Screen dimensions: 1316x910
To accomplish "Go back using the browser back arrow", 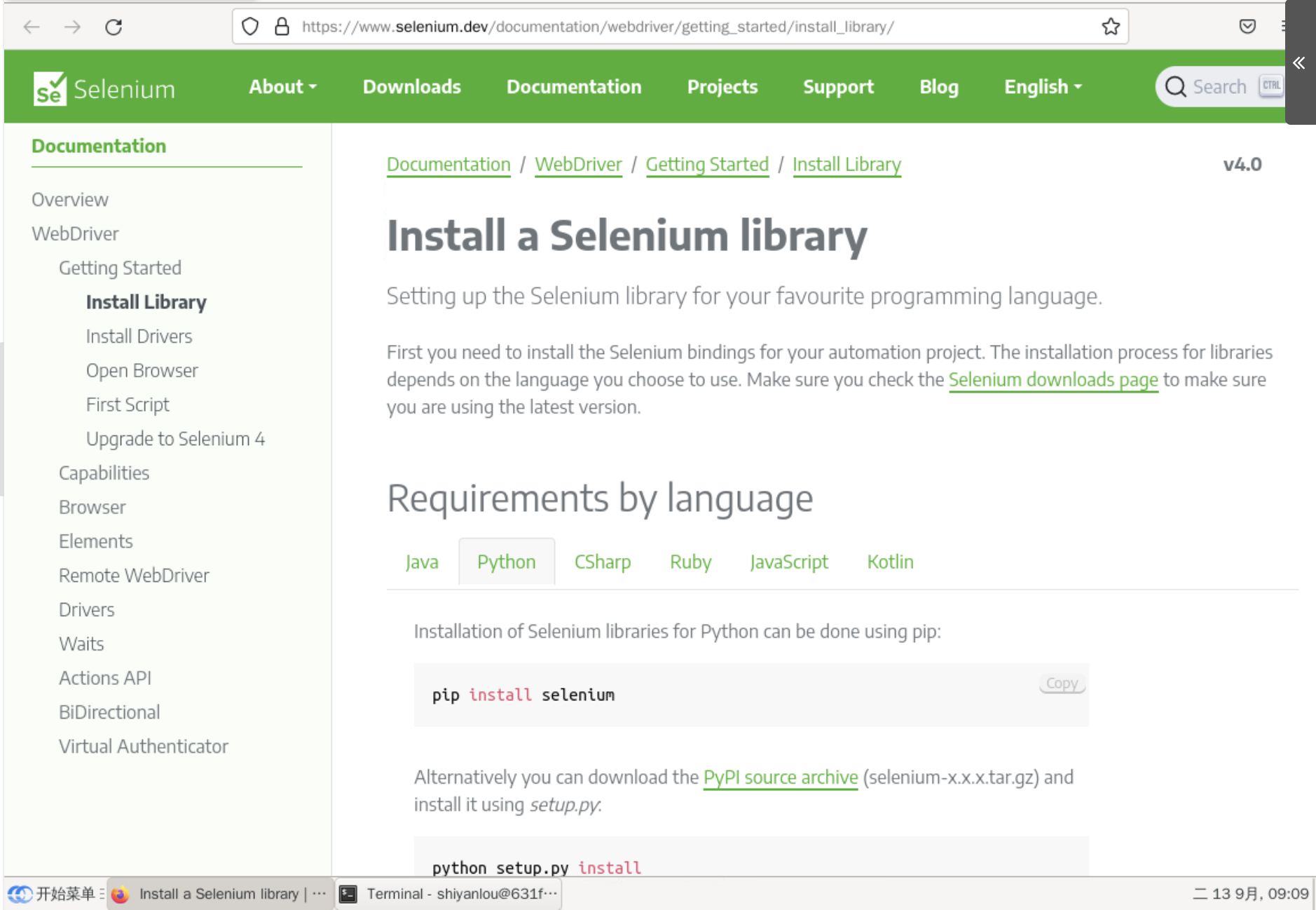I will pyautogui.click(x=32, y=27).
